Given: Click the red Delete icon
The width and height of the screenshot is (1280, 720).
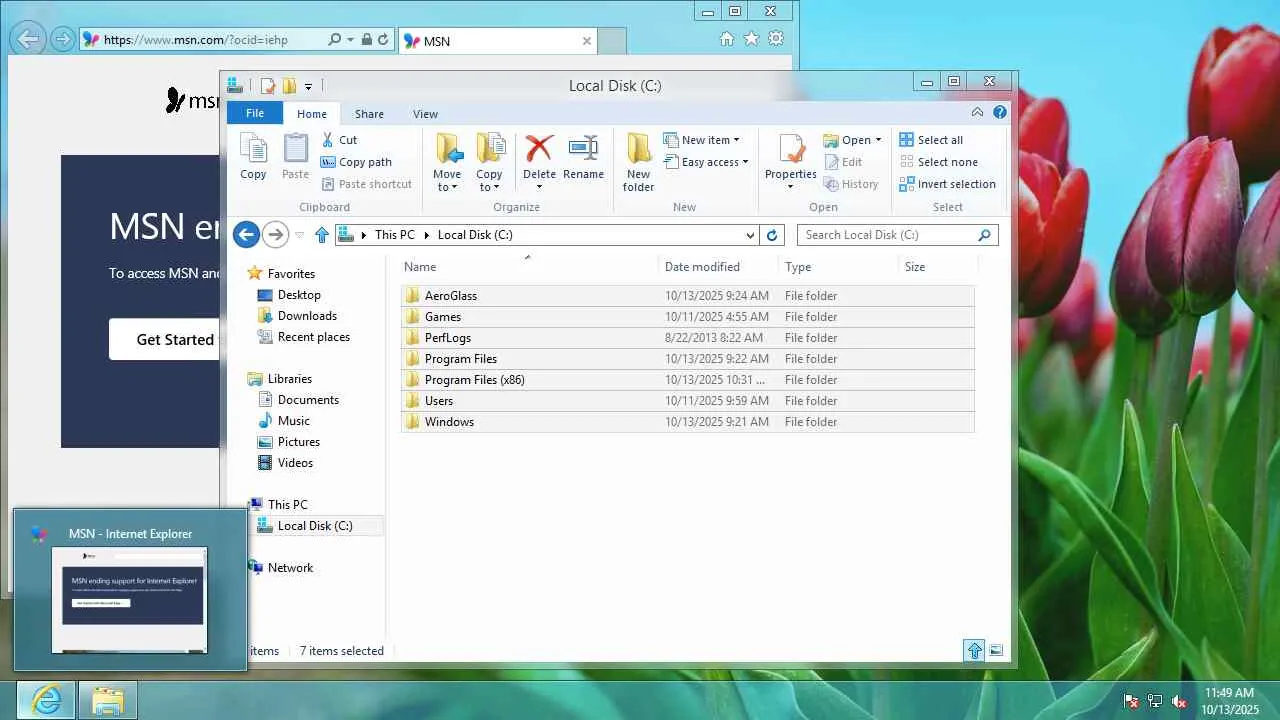Looking at the screenshot, I should (539, 149).
